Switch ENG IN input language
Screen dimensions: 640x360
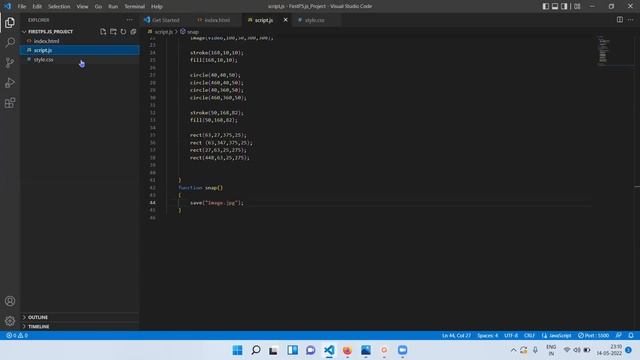551,350
